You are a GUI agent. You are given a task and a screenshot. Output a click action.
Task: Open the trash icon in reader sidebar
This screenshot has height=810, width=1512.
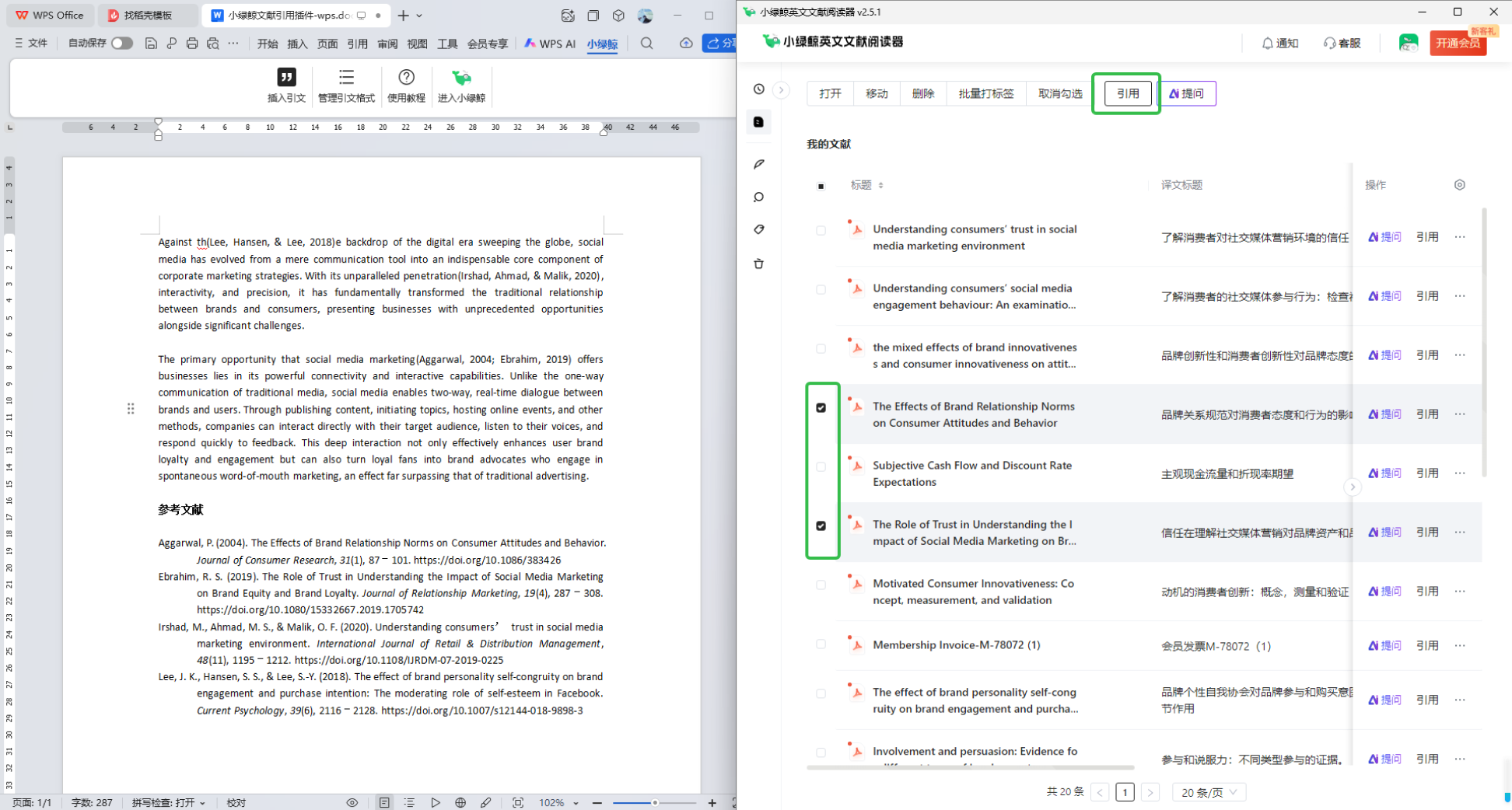(x=759, y=264)
